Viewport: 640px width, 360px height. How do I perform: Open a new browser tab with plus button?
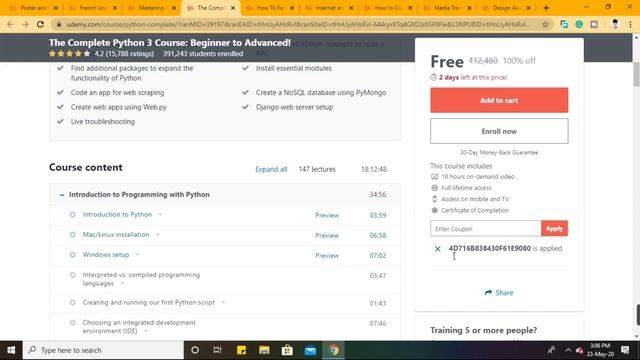point(546,8)
